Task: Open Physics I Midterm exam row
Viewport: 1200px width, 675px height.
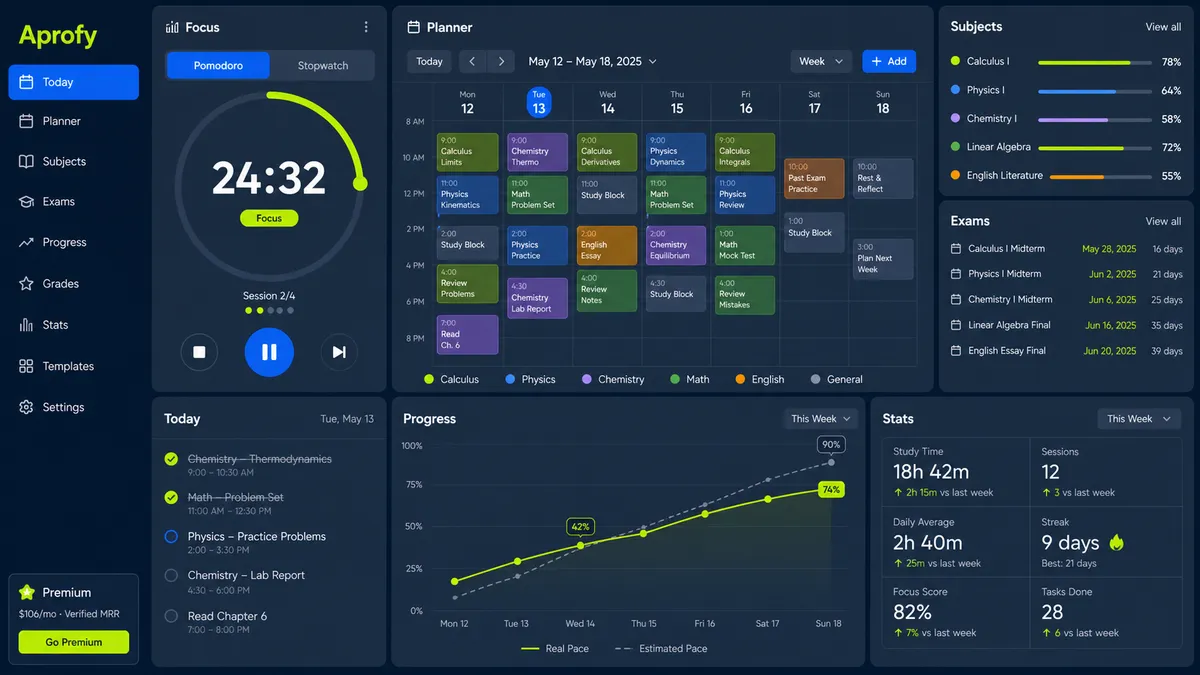Action: click(x=1066, y=274)
